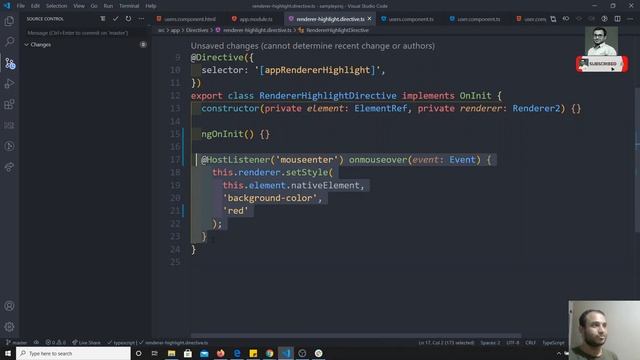Open the Accounts icon in activity bar
Screen dimensions: 640x360
(x=9, y=306)
